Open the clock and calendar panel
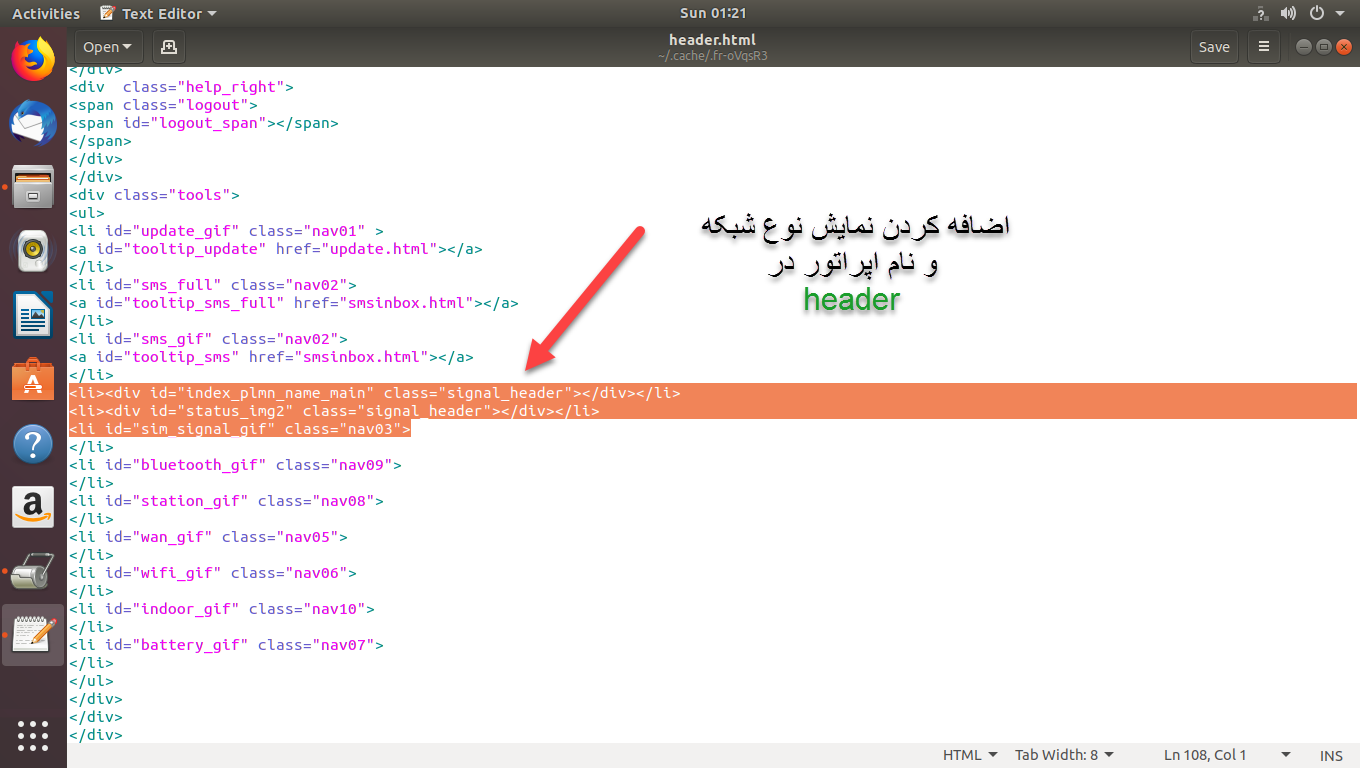Screen dimensions: 1360x768 [713, 13]
